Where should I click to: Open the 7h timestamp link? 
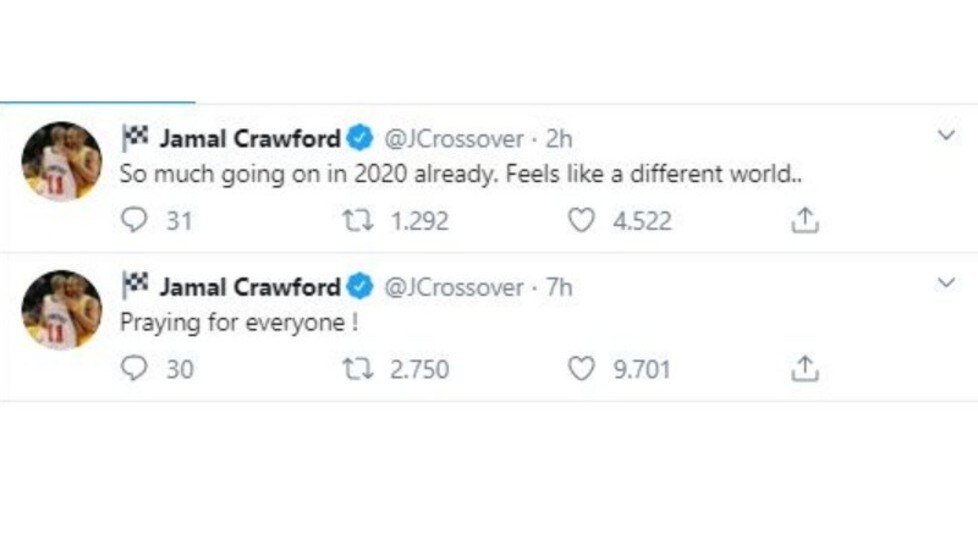point(559,287)
